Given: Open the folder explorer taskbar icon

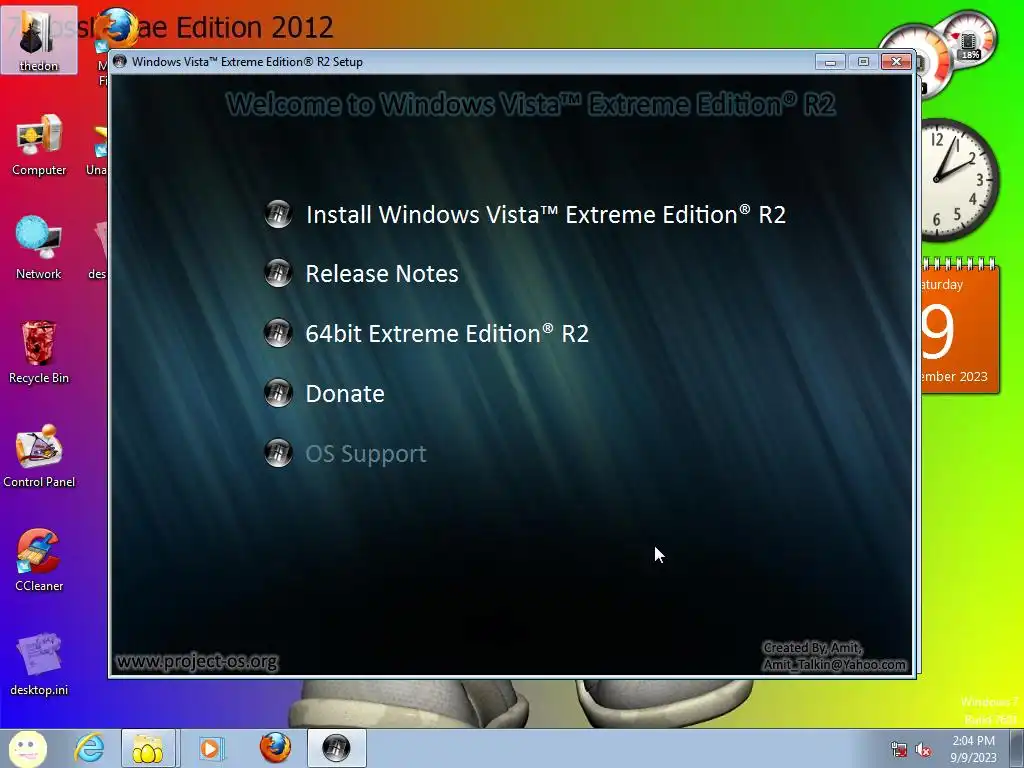Looking at the screenshot, I should click(x=148, y=748).
